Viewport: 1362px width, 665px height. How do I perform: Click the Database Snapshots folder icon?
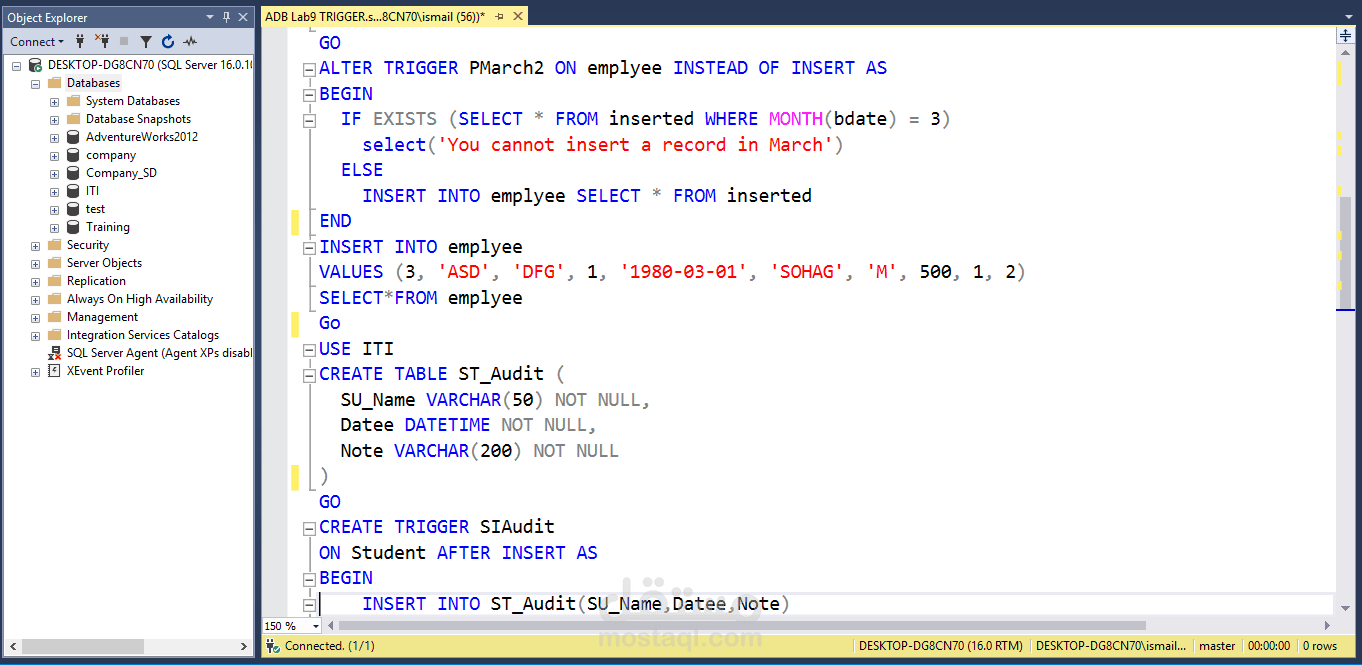[73, 119]
